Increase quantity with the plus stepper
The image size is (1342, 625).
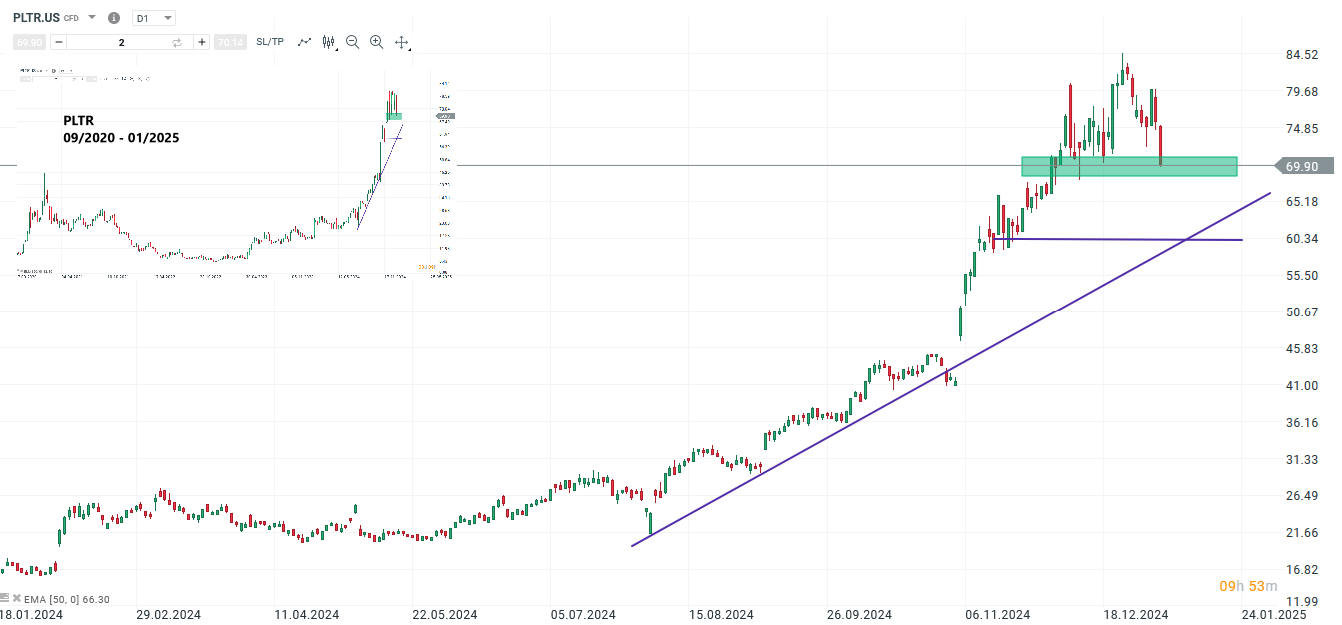pyautogui.click(x=200, y=42)
